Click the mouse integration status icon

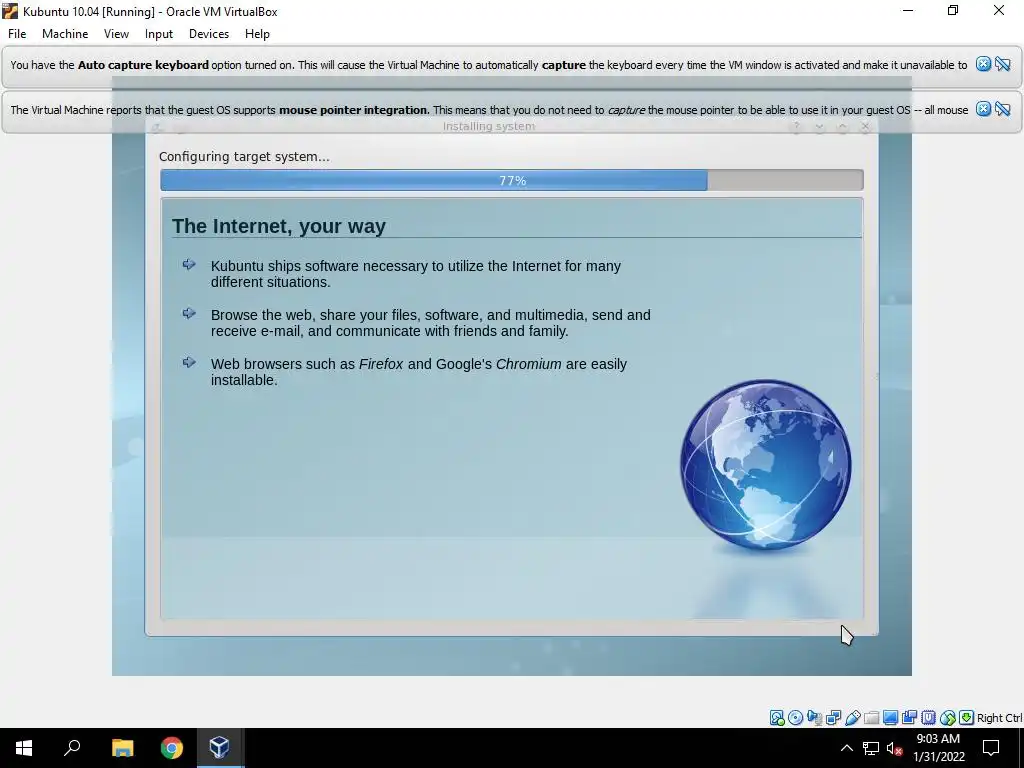(x=948, y=718)
